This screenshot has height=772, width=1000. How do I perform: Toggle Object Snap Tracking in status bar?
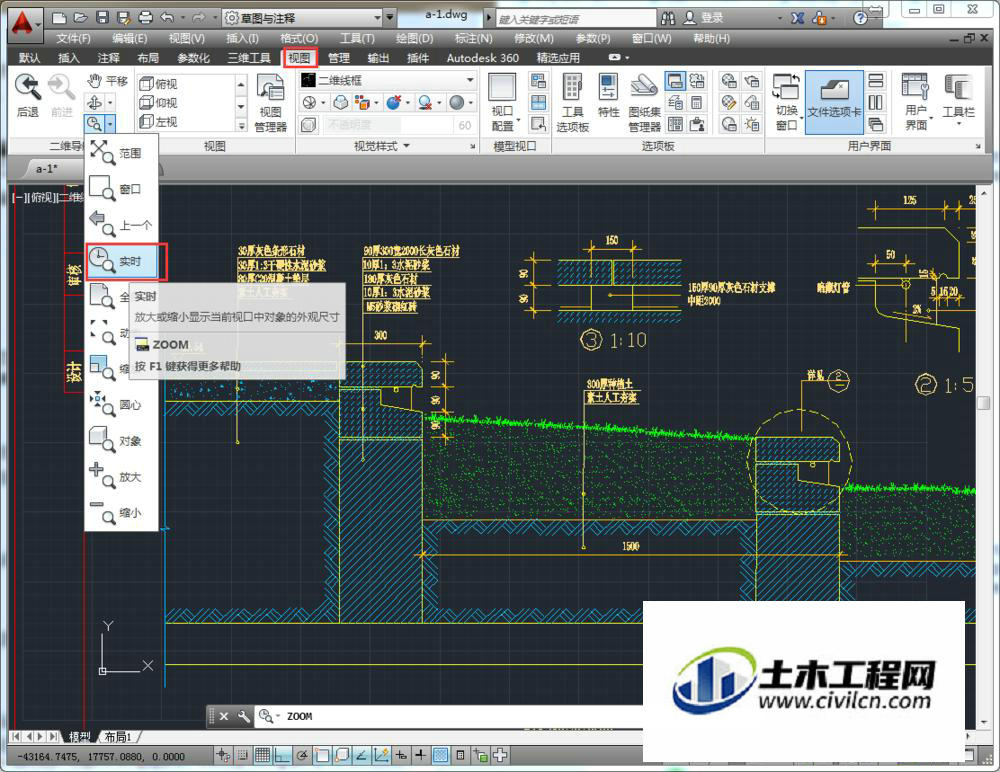[361, 756]
